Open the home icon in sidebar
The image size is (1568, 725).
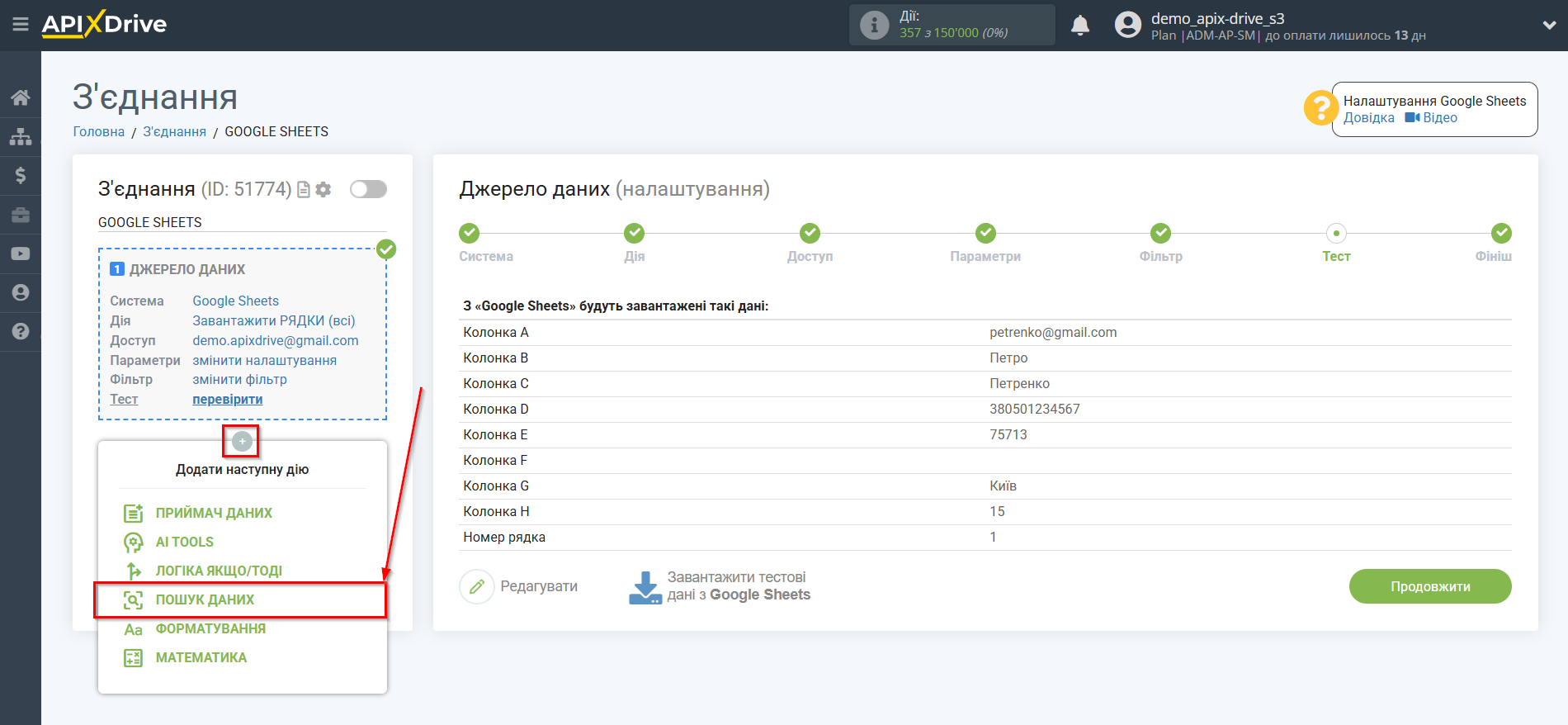point(21,97)
